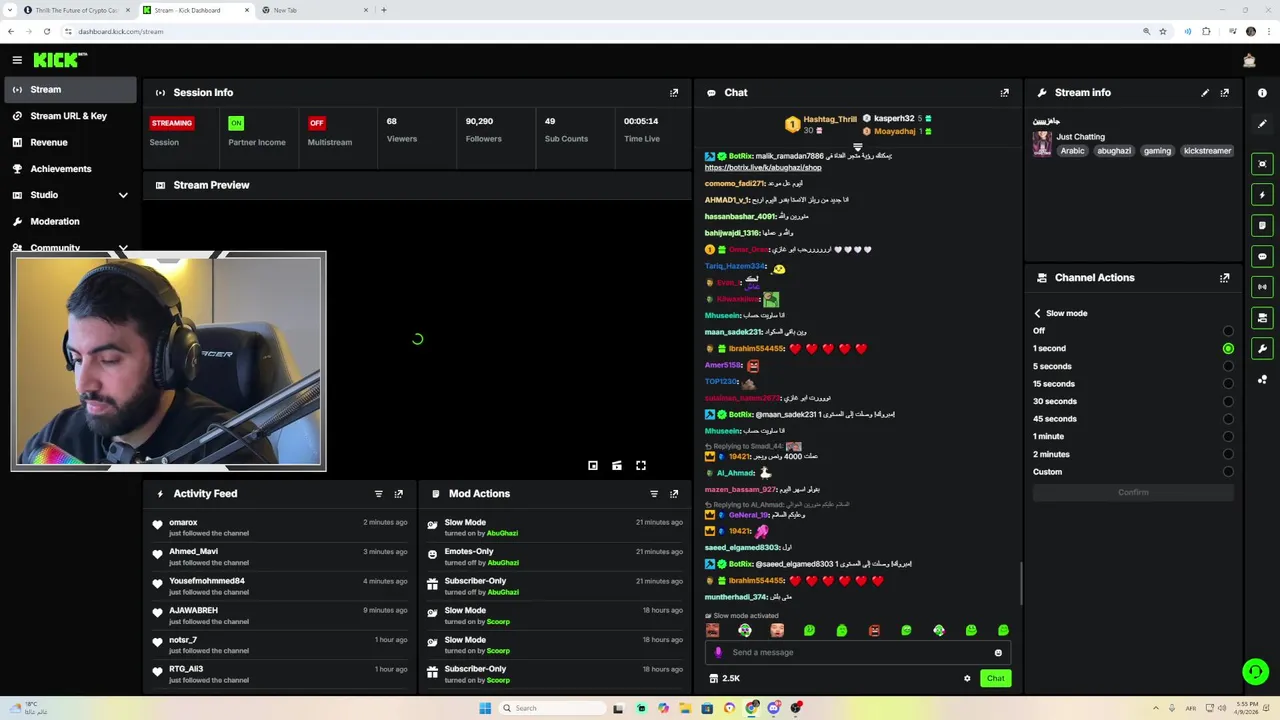Click picture-in-picture icon in Stream Preview

(593, 465)
